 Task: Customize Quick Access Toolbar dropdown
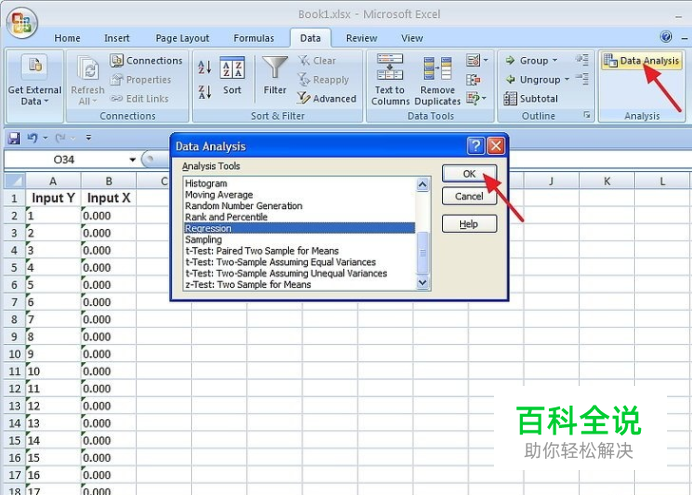click(x=89, y=138)
